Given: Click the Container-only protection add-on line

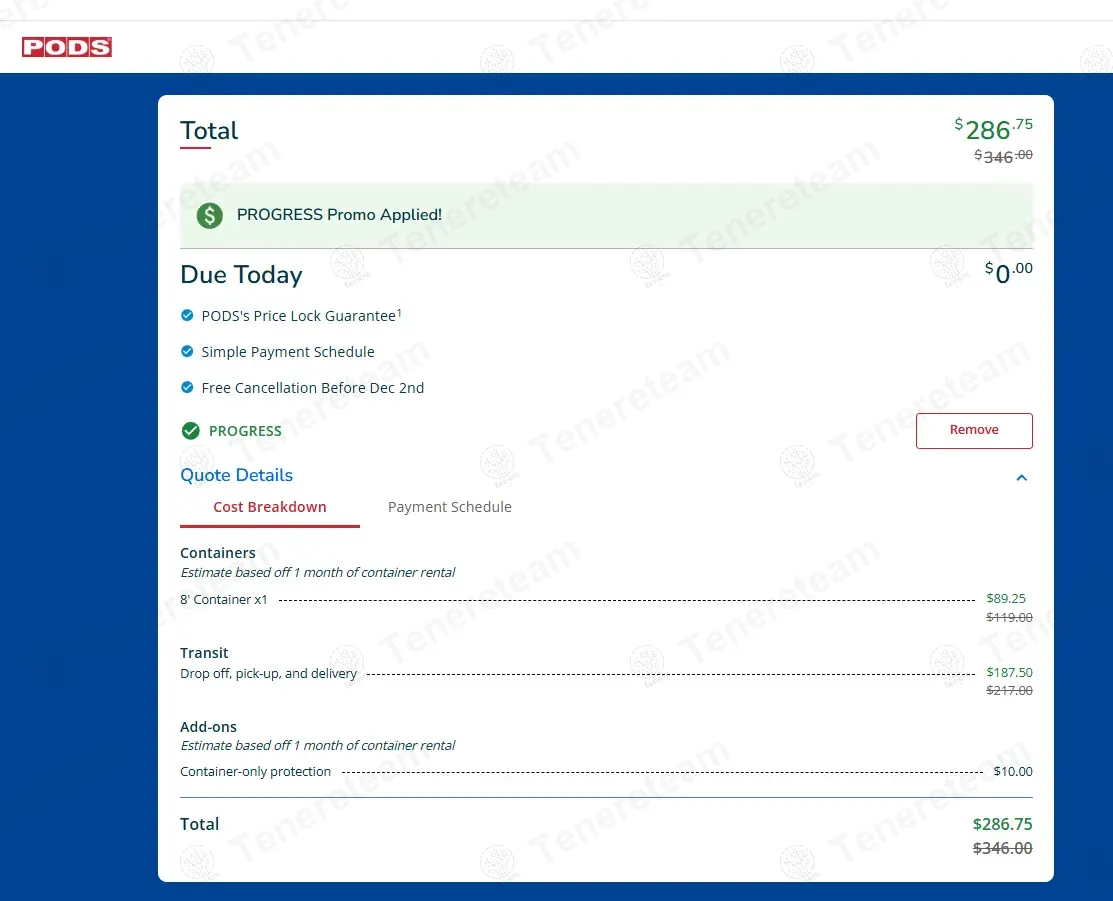Looking at the screenshot, I should (255, 772).
